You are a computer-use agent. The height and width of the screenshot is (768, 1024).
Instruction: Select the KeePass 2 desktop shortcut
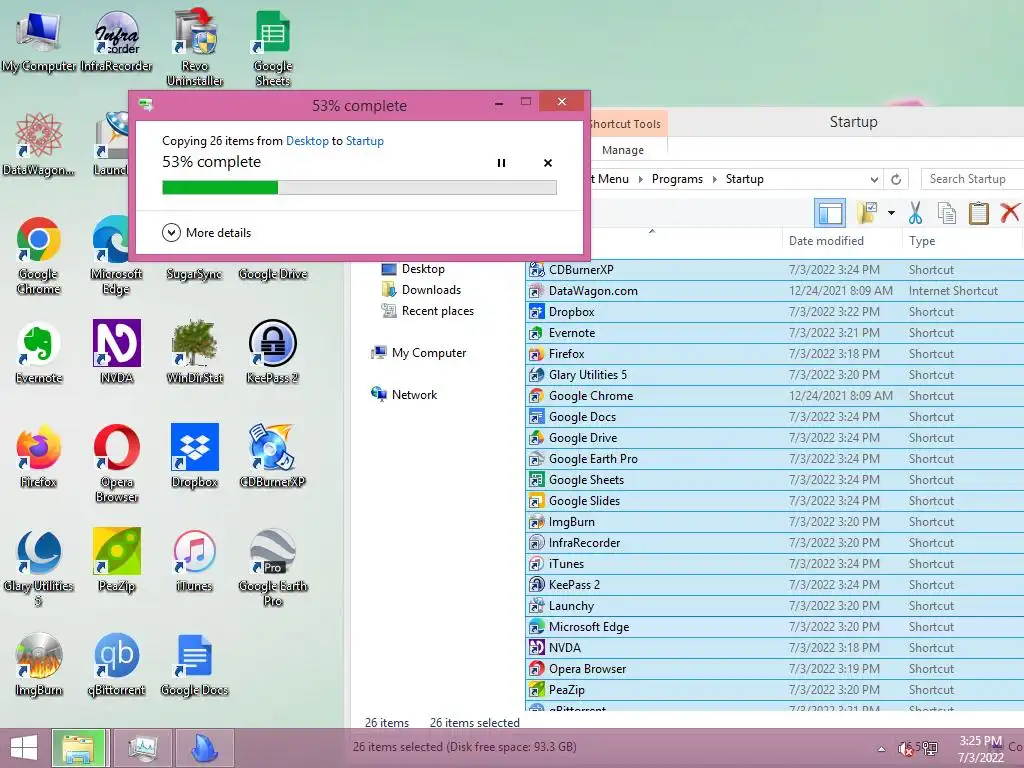(272, 353)
